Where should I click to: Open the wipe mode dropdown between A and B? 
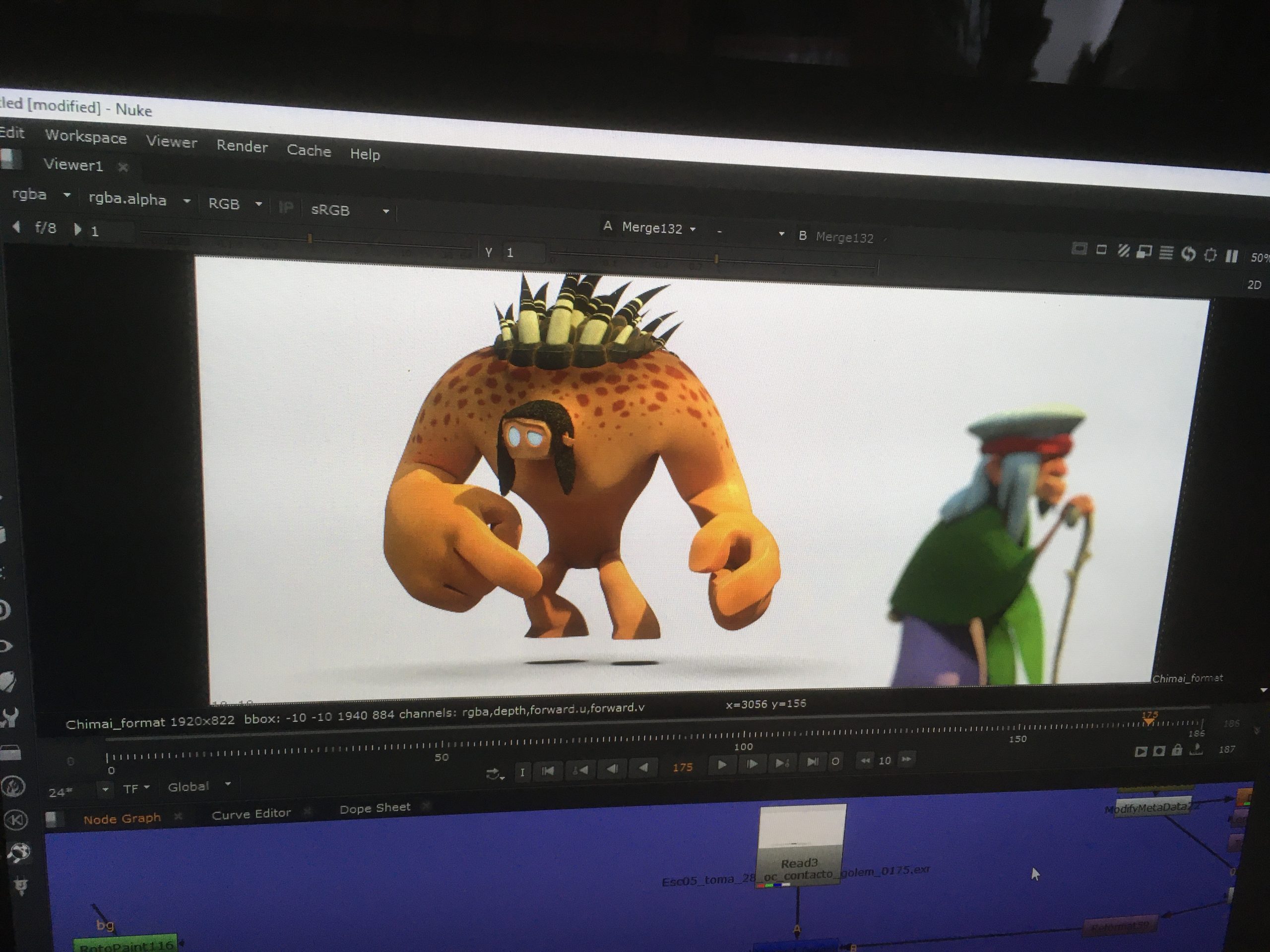(x=751, y=233)
